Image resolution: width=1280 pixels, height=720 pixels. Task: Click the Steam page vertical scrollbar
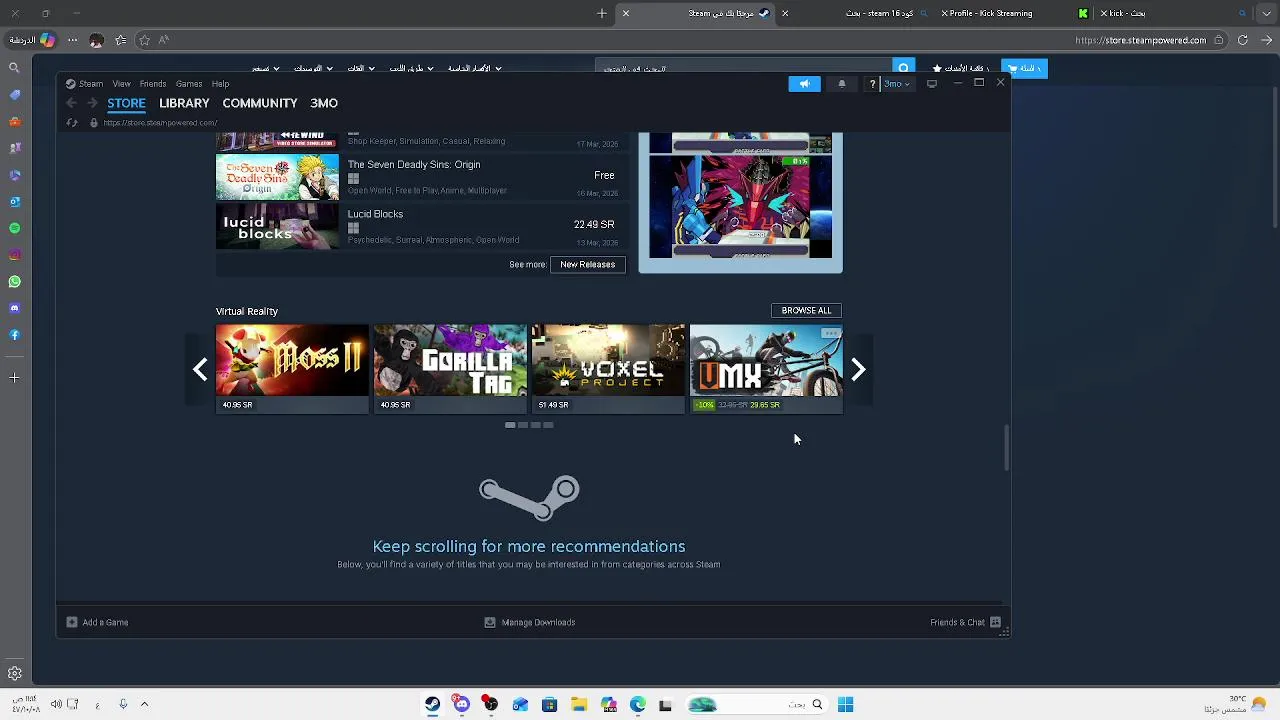(x=1007, y=447)
